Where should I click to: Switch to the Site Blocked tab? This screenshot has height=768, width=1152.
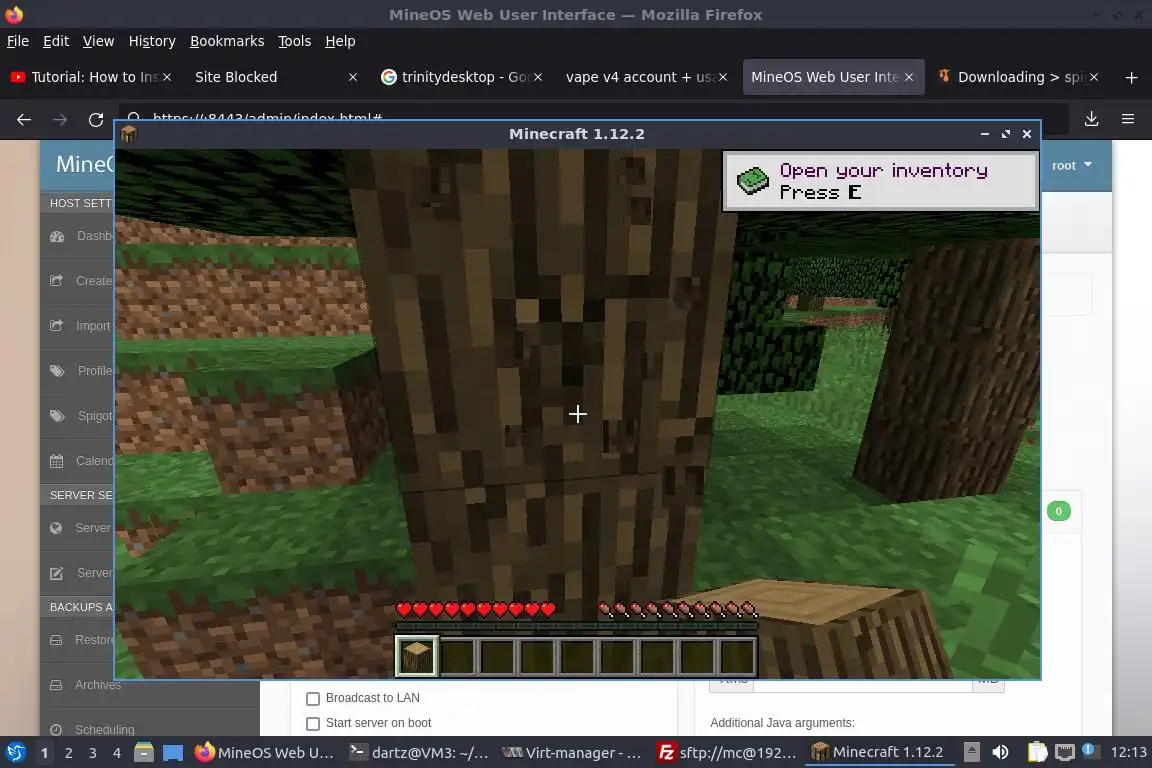(270, 77)
